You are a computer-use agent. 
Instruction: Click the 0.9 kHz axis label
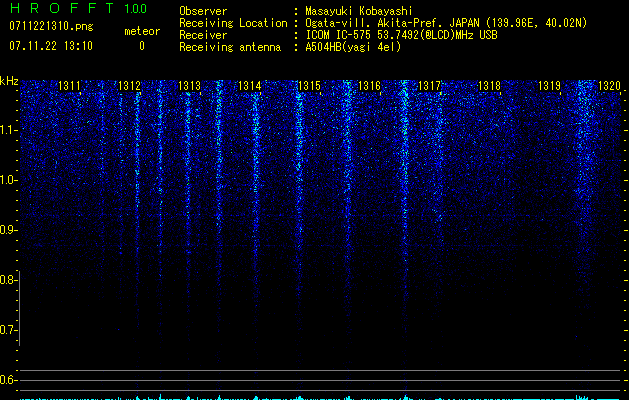8,230
